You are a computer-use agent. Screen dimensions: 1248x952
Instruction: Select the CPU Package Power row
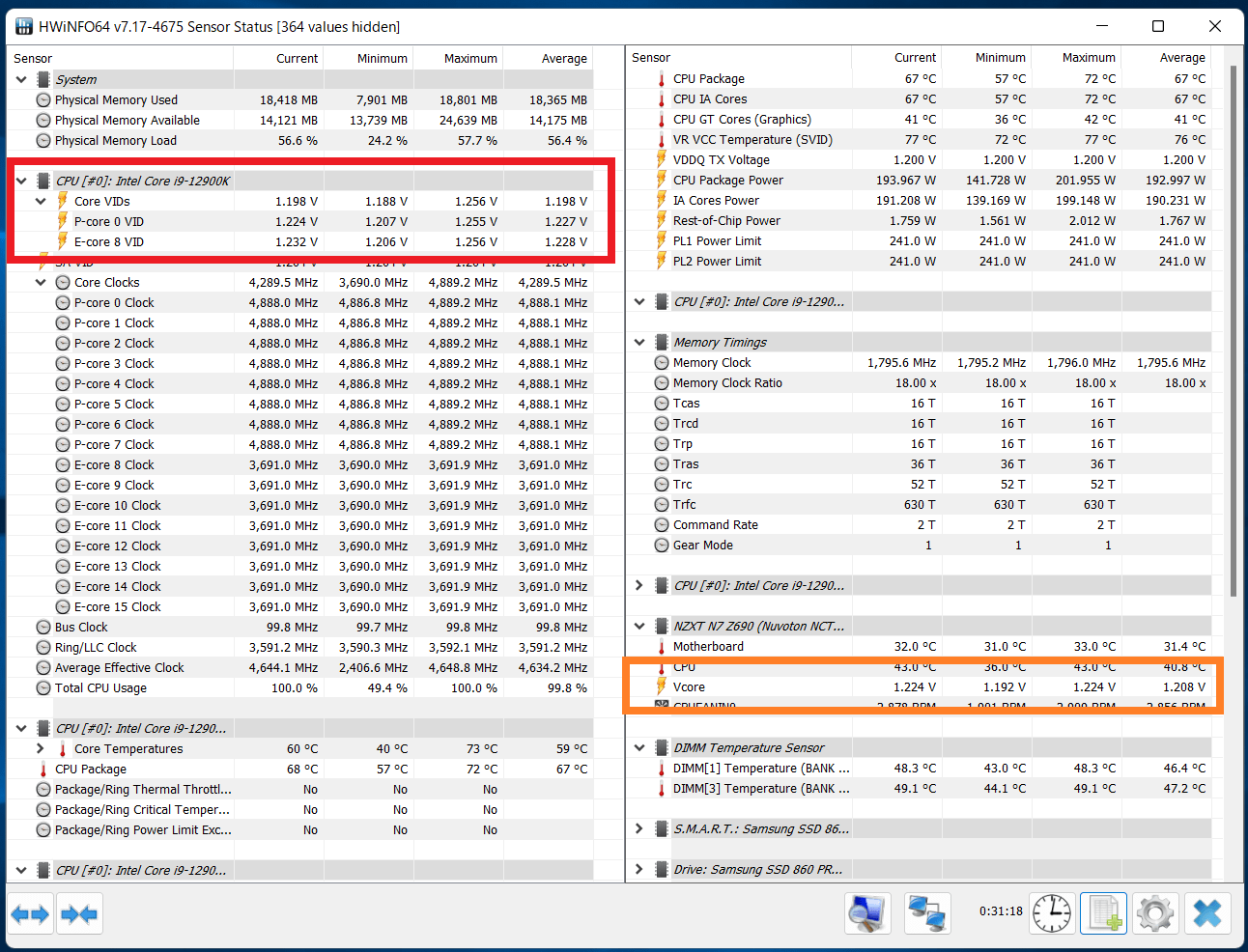727,180
